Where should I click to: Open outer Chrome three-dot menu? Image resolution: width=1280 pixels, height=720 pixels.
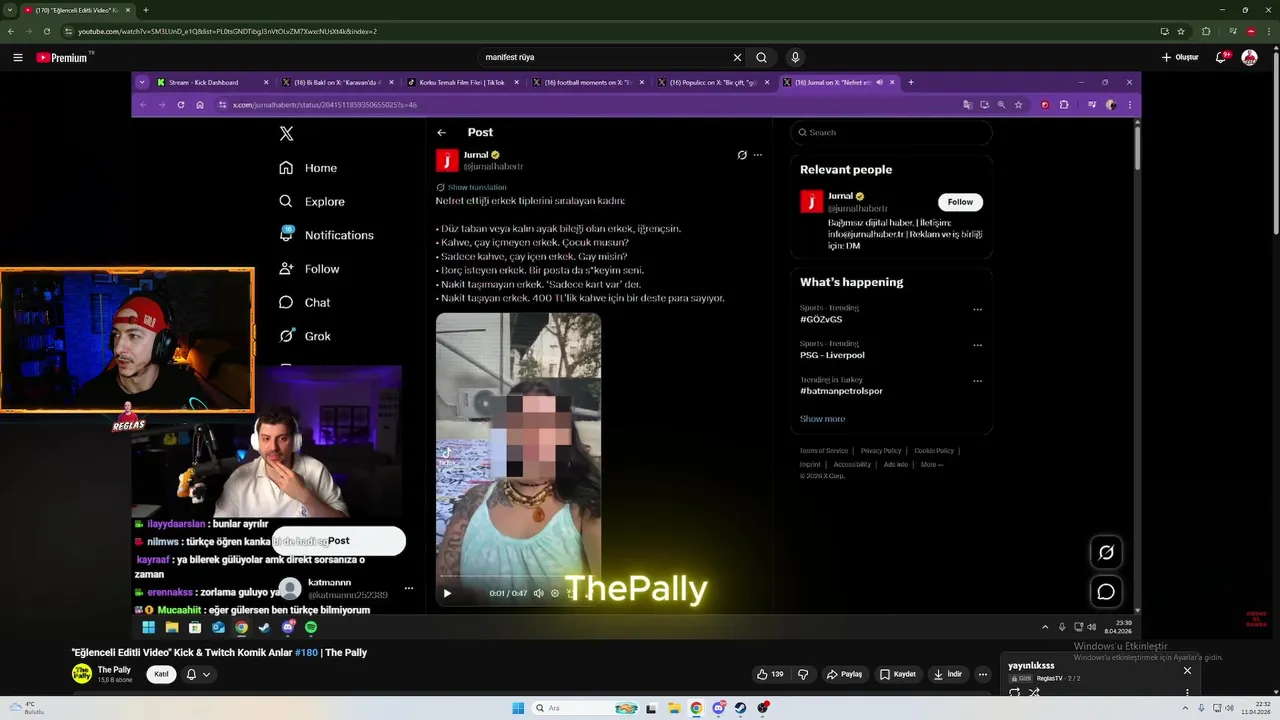[x=1267, y=31]
